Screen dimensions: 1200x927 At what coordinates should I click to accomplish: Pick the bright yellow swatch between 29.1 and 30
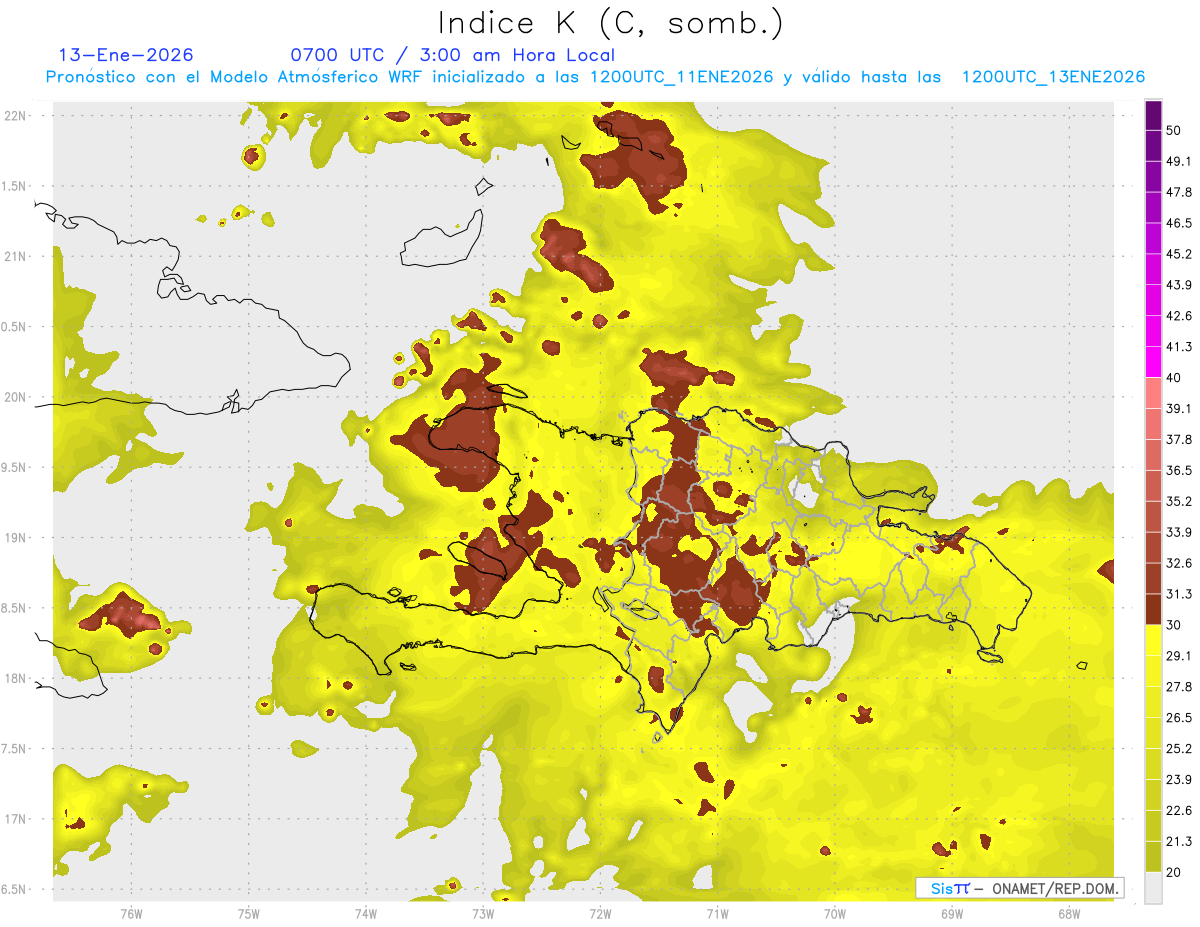(x=1153, y=640)
